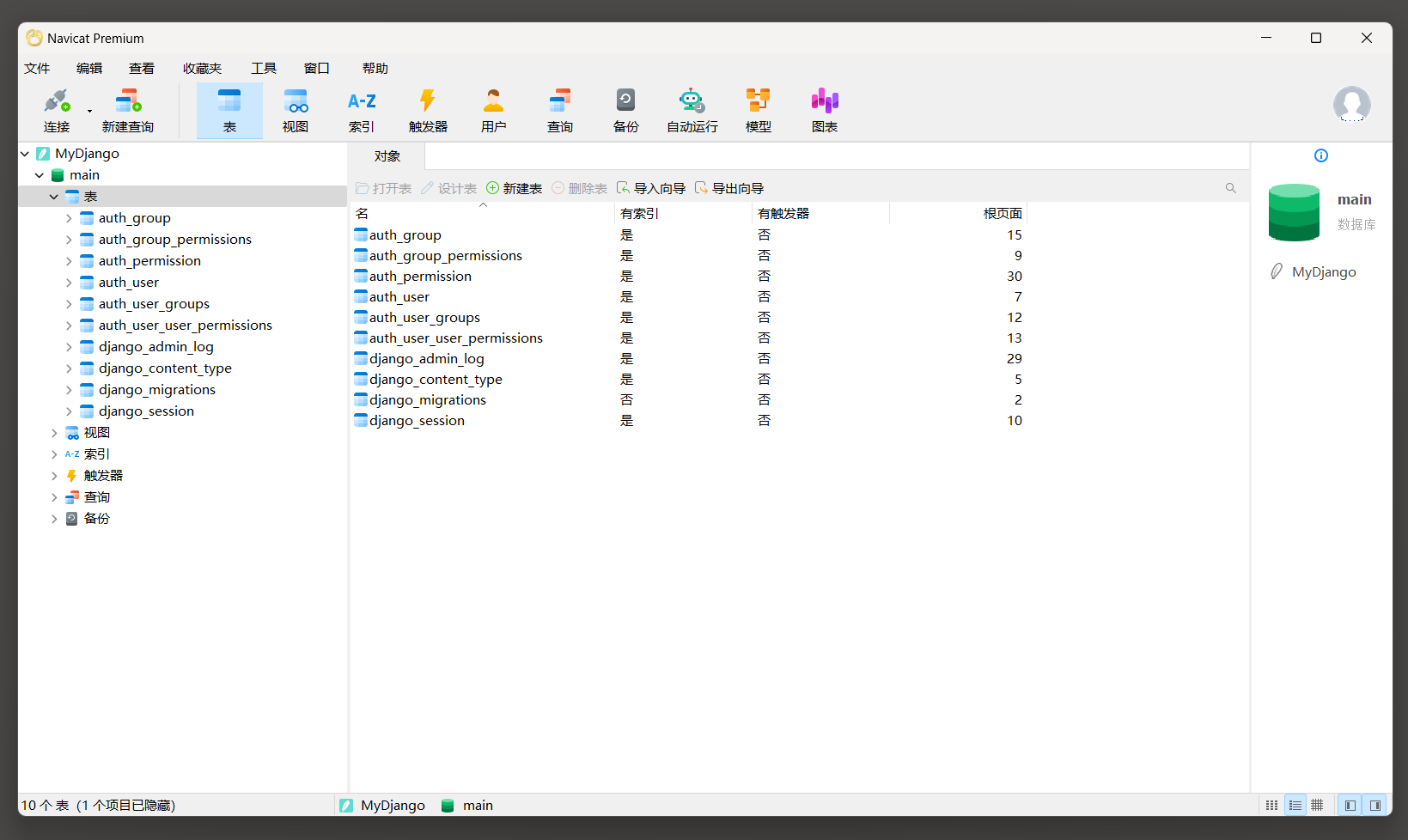Viewport: 1408px width, 840px height.
Task: Open the 帮助 (Help) menu
Action: [x=375, y=68]
